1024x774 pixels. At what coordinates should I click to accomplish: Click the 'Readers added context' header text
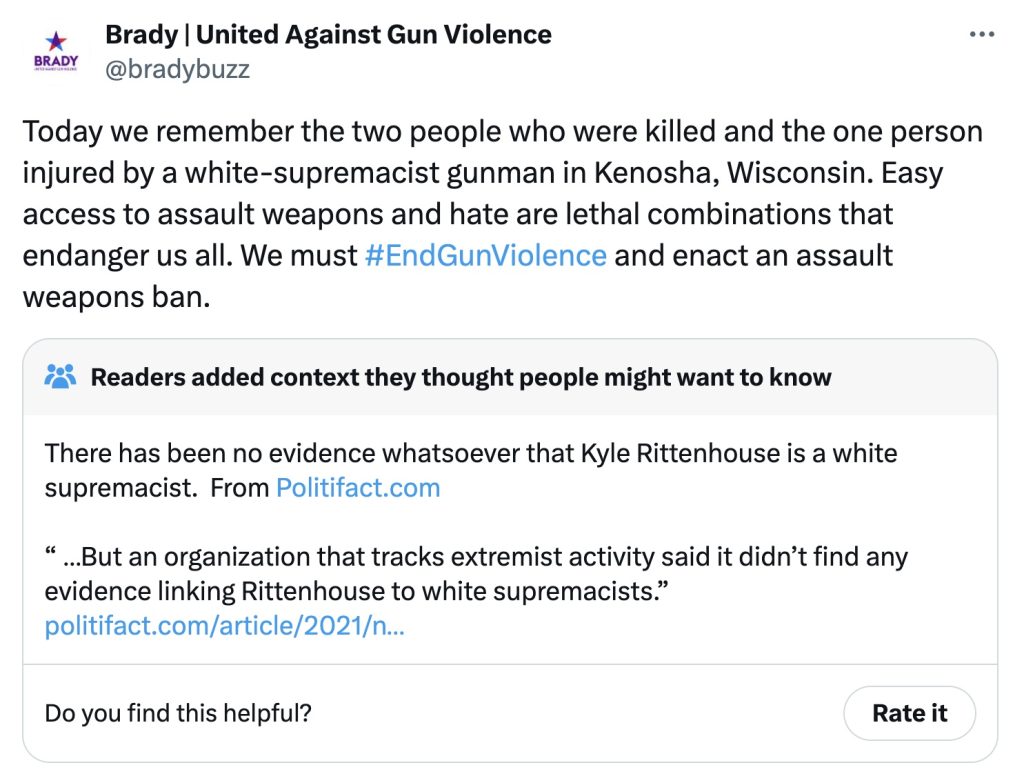click(x=461, y=377)
